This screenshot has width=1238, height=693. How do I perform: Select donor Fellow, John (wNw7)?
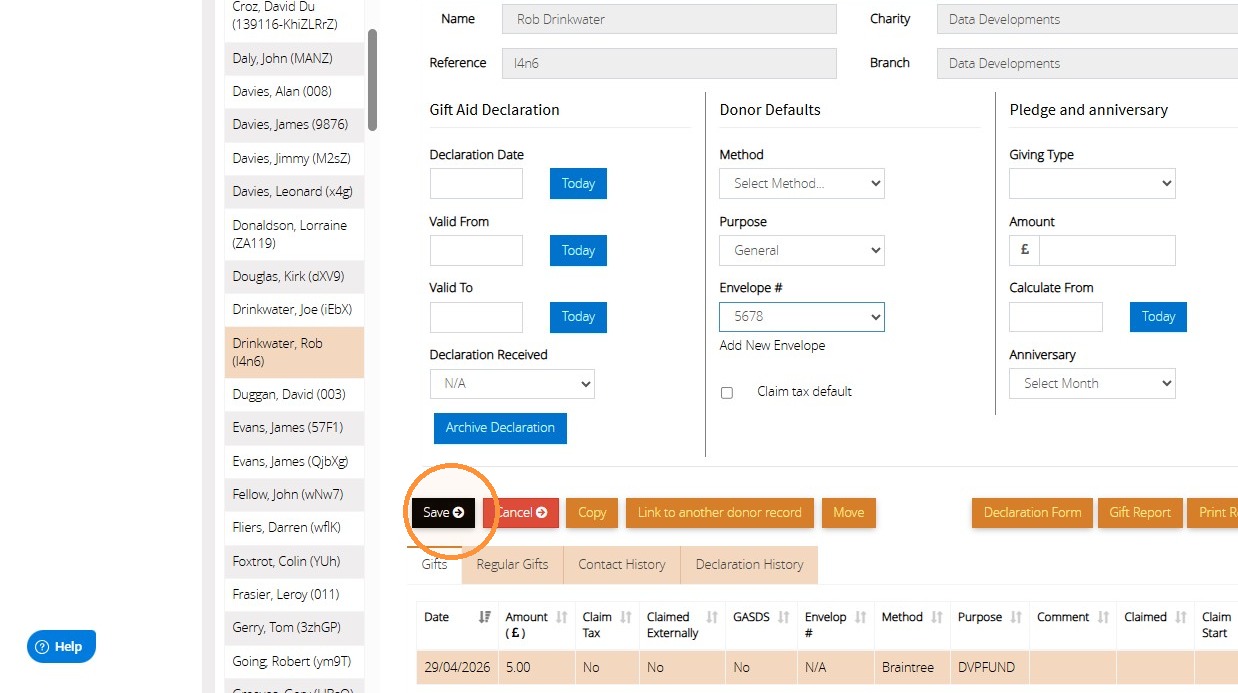pos(294,494)
